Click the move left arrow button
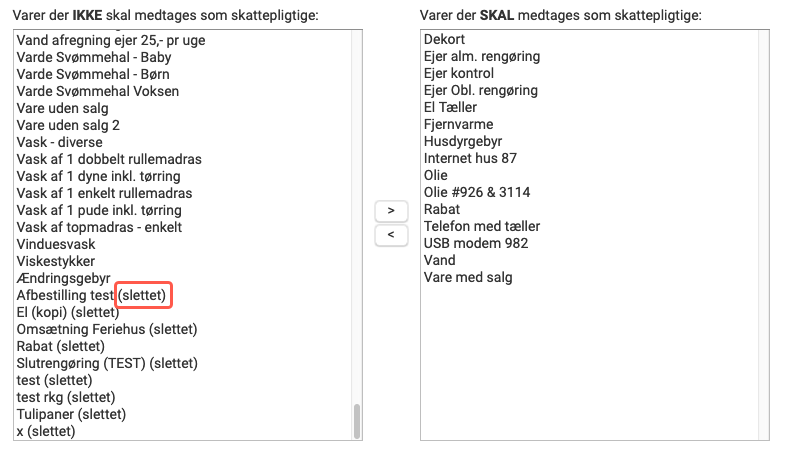This screenshot has width=789, height=449. coord(391,235)
